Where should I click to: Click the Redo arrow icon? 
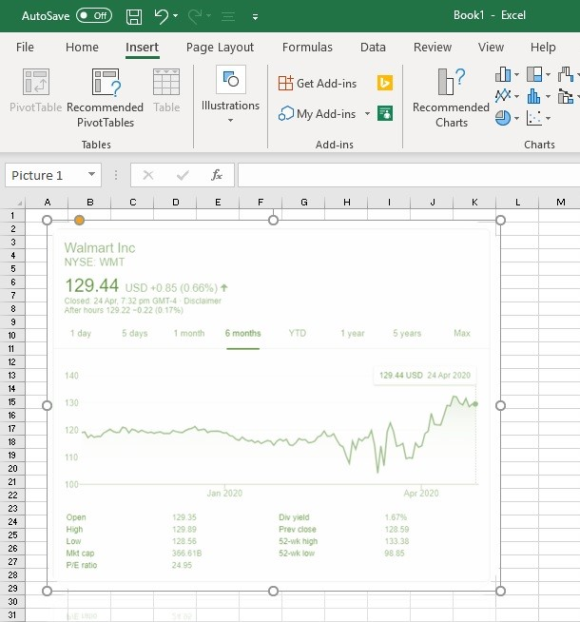[195, 17]
